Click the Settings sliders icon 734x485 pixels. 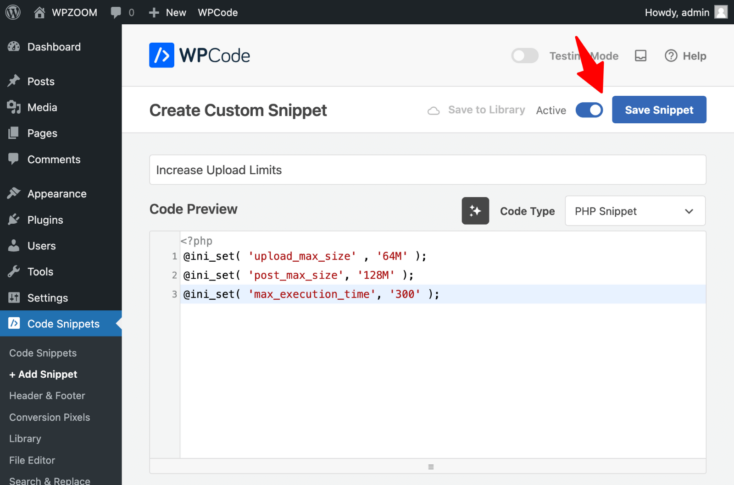[x=14, y=297]
